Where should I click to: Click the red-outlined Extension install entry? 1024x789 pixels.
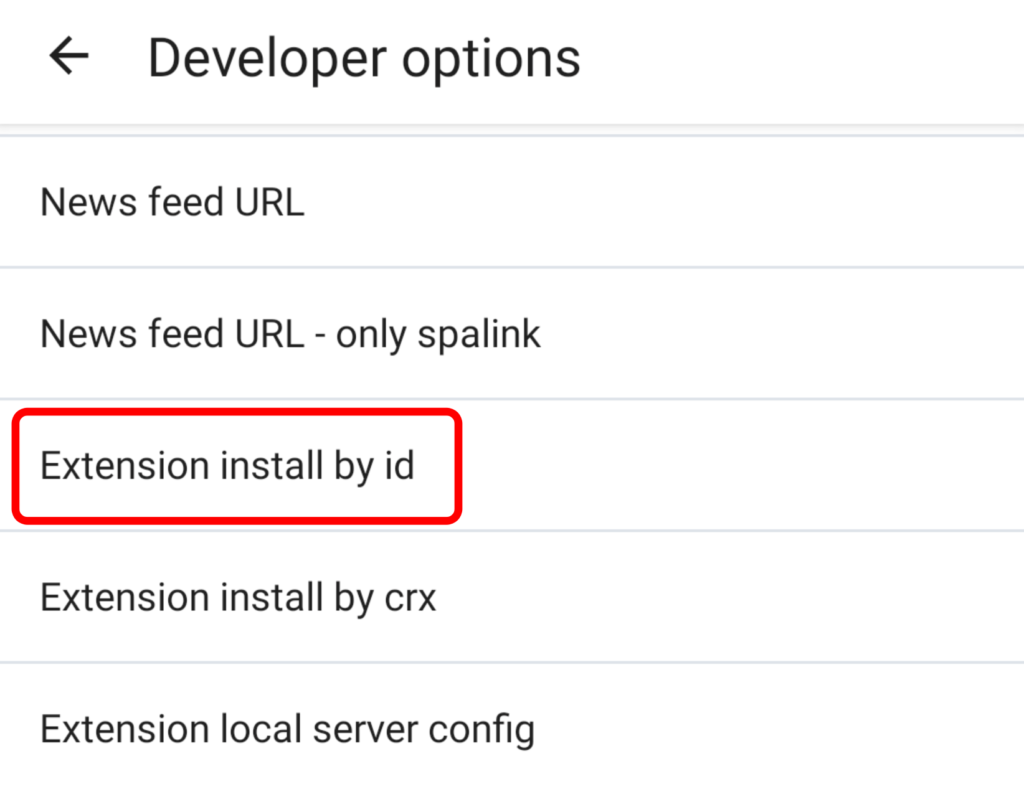(x=237, y=466)
